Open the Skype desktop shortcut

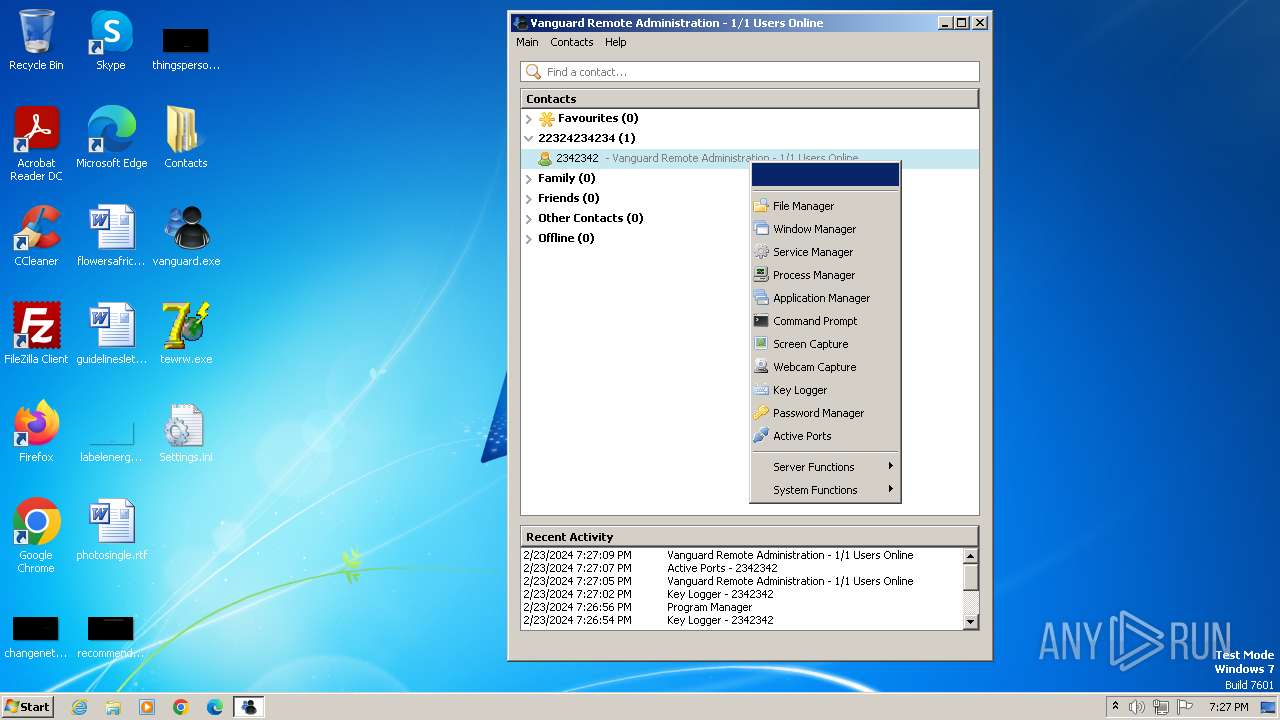pos(110,40)
